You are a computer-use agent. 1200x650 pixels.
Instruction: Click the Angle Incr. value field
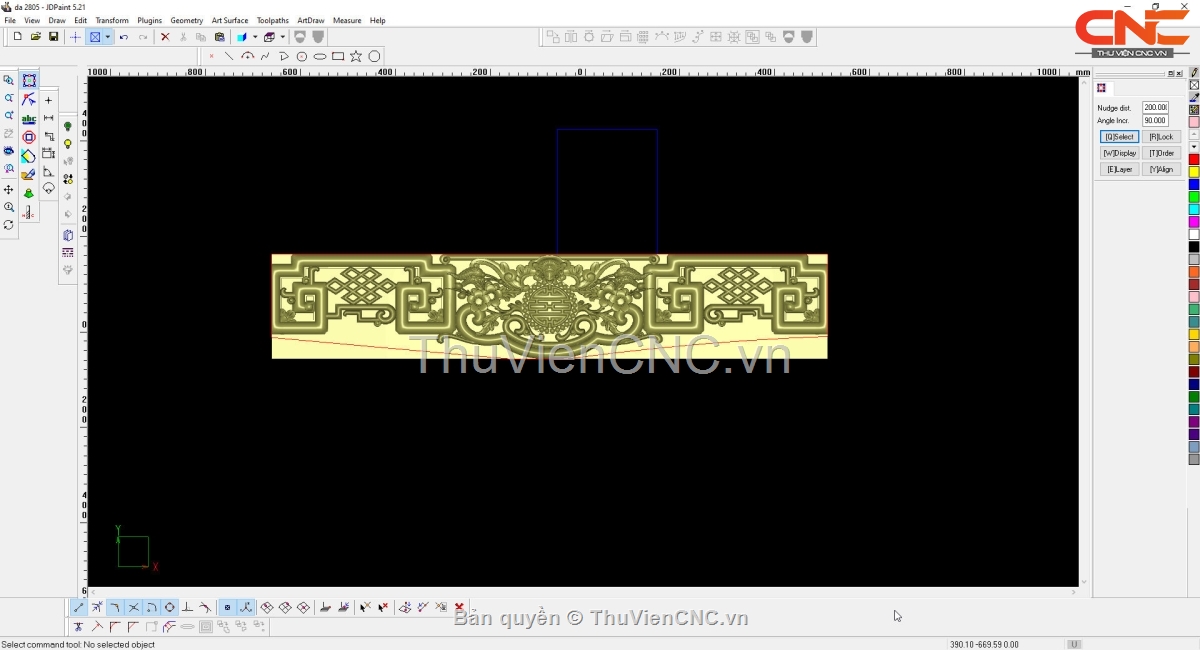1155,120
